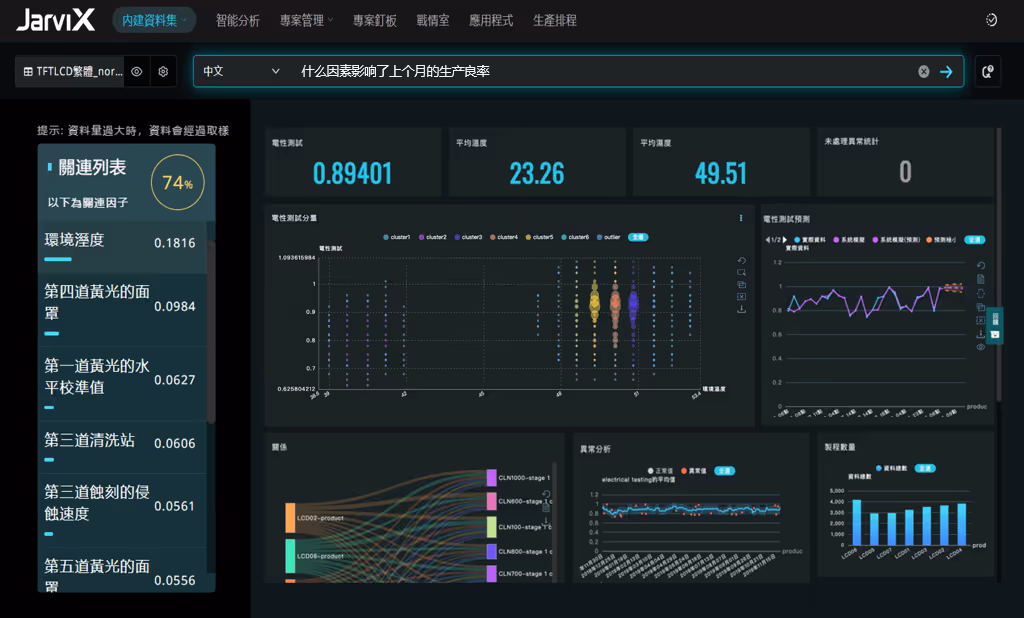
Task: Toggle cluster3 legend in scatter chart
Action: pyautogui.click(x=468, y=237)
